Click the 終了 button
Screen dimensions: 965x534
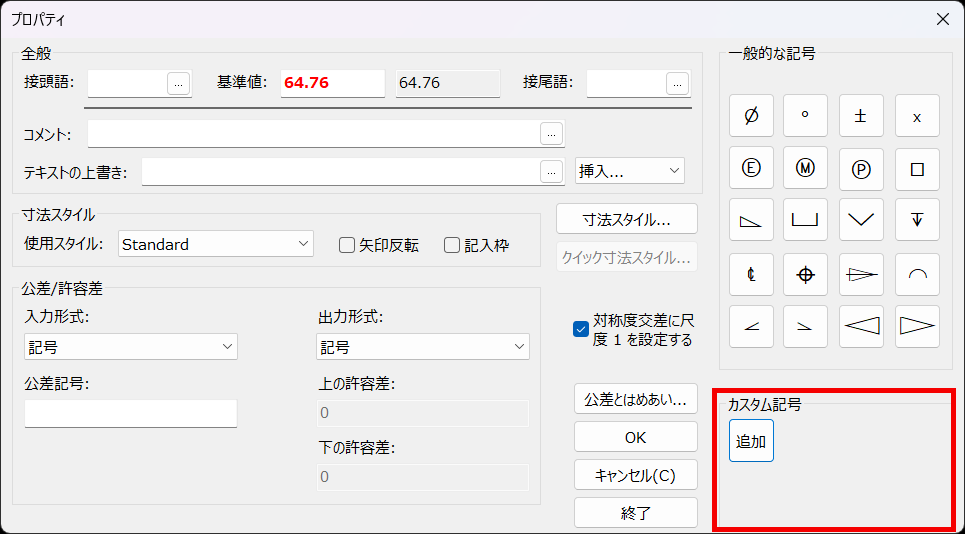click(x=636, y=512)
